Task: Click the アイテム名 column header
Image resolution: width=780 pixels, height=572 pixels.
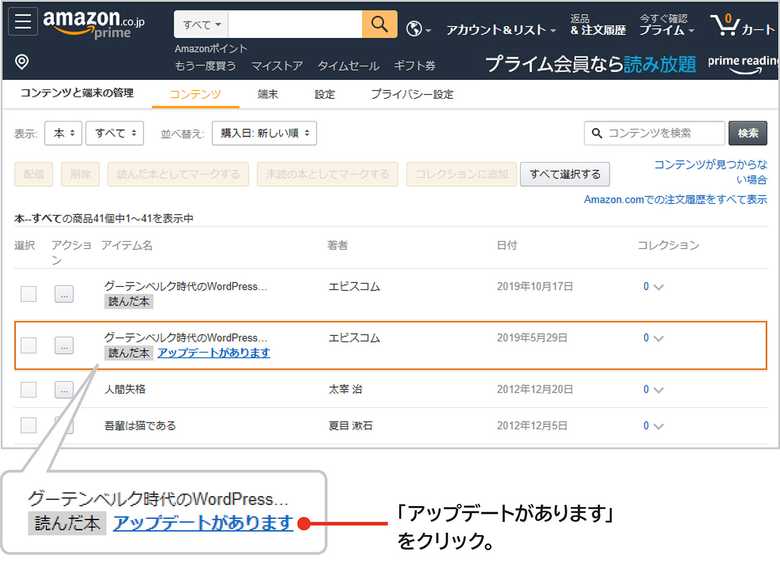Action: [x=126, y=245]
